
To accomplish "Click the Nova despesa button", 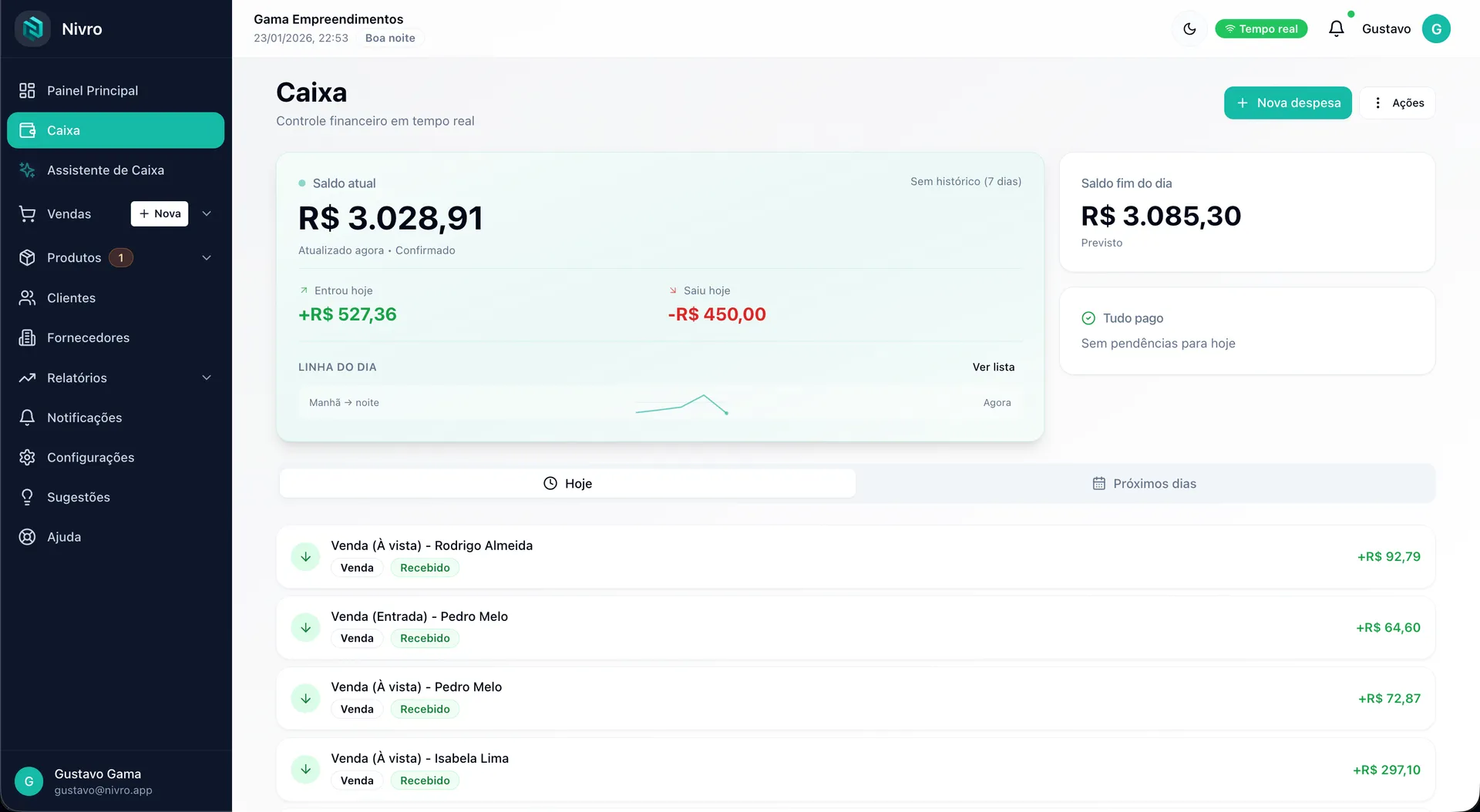I will pyautogui.click(x=1287, y=103).
